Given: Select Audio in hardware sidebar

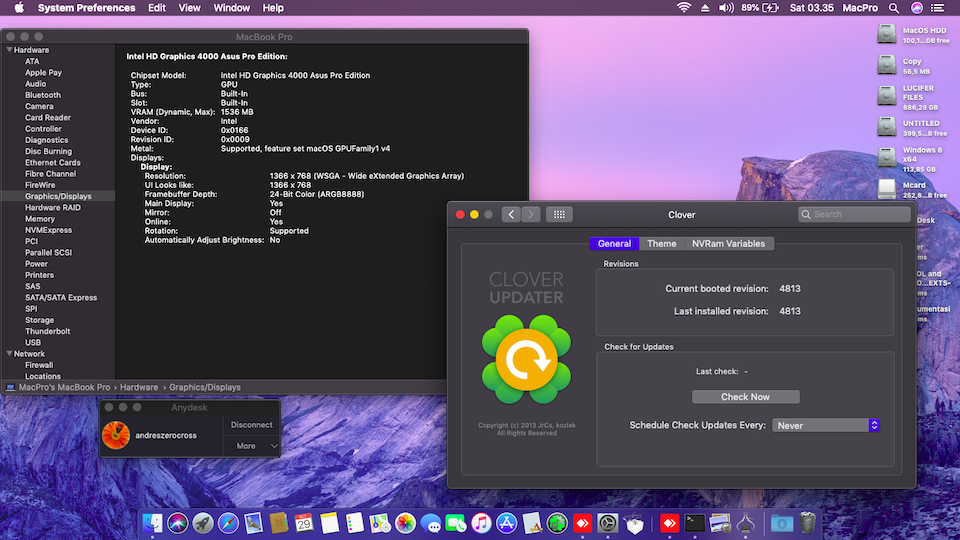Looking at the screenshot, I should pyautogui.click(x=36, y=84).
